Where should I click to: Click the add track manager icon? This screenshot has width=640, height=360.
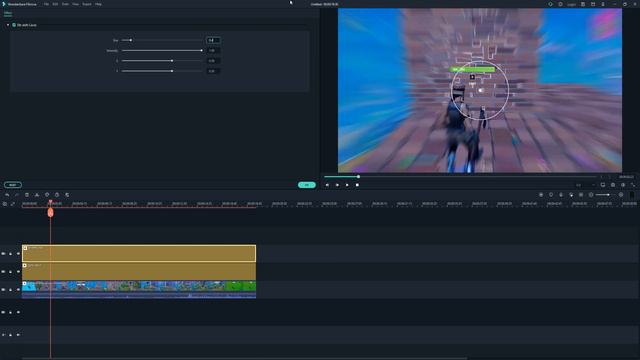[x=5, y=204]
